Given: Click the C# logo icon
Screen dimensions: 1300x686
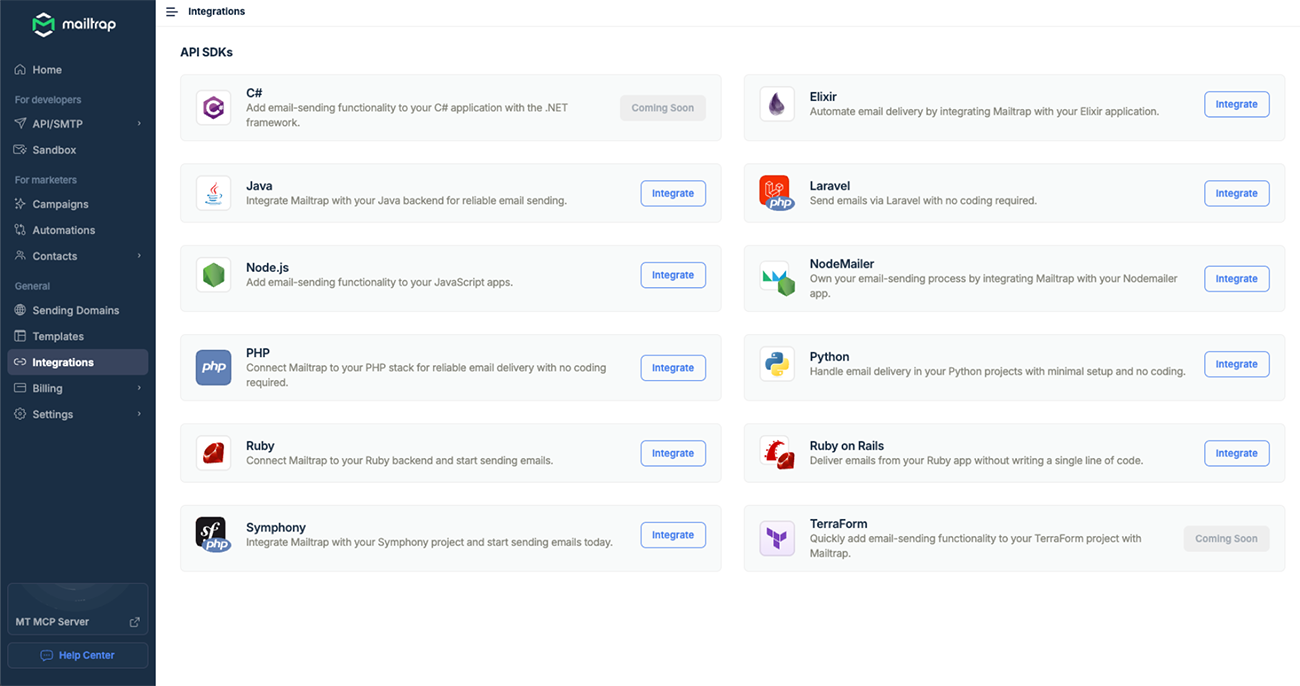Looking at the screenshot, I should (x=213, y=108).
